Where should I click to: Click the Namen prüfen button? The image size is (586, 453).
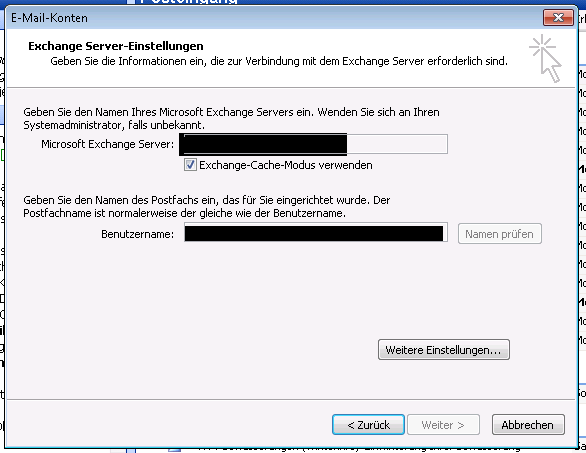click(x=500, y=234)
